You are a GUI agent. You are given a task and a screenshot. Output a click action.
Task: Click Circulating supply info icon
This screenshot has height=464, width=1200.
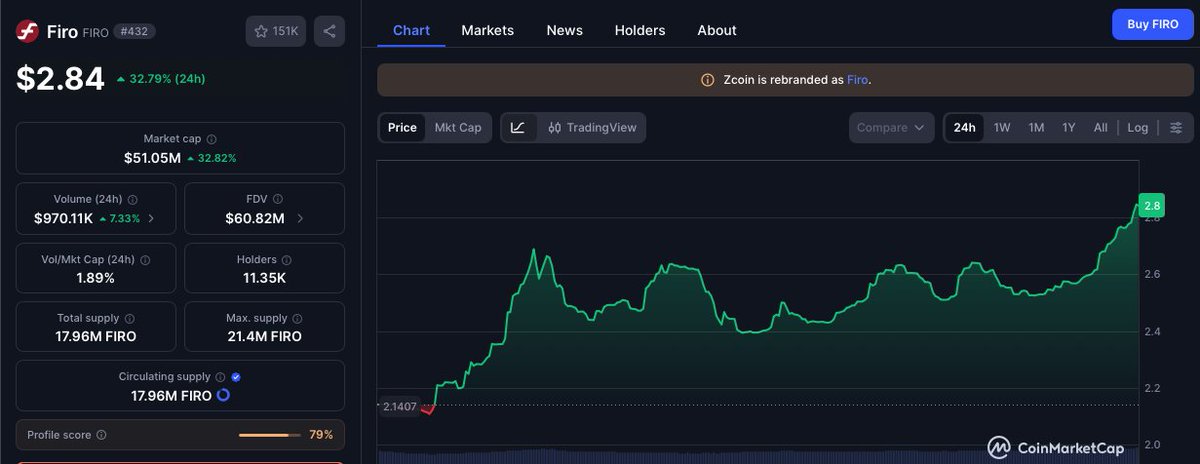219,377
